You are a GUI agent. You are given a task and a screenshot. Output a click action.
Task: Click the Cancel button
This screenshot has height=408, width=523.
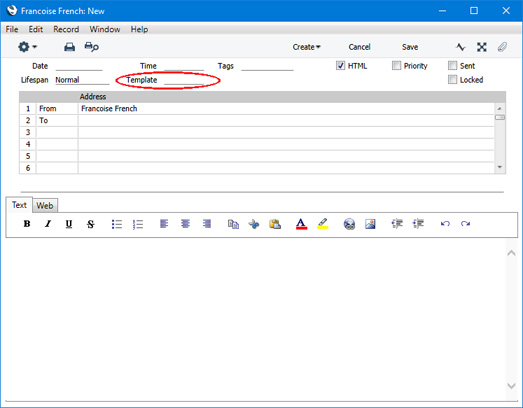pyautogui.click(x=359, y=47)
